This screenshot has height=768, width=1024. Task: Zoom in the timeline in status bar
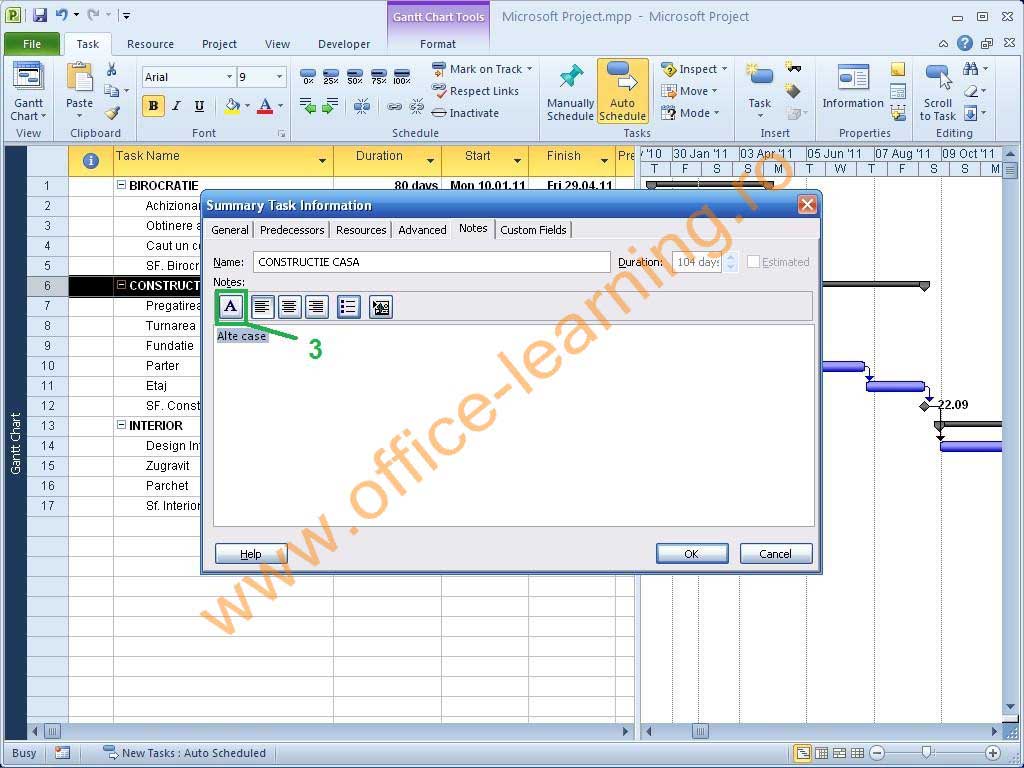coord(993,753)
